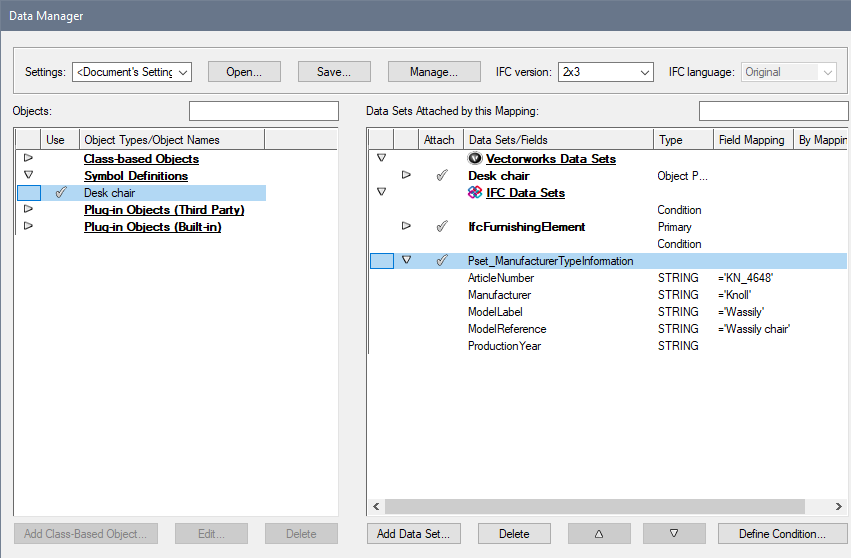Image resolution: width=851 pixels, height=558 pixels.
Task: Expand Plug-in Objects (Built-in) group
Action: click(28, 227)
